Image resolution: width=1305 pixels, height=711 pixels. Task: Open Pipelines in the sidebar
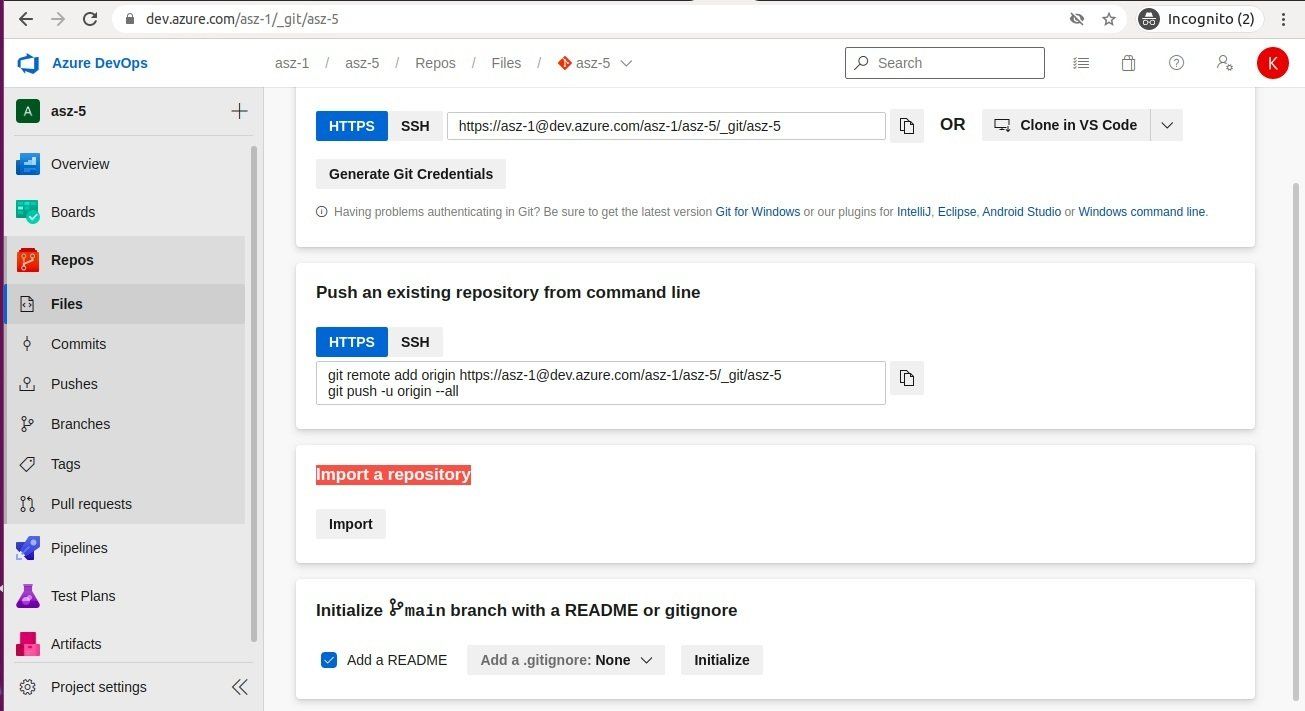(125, 548)
